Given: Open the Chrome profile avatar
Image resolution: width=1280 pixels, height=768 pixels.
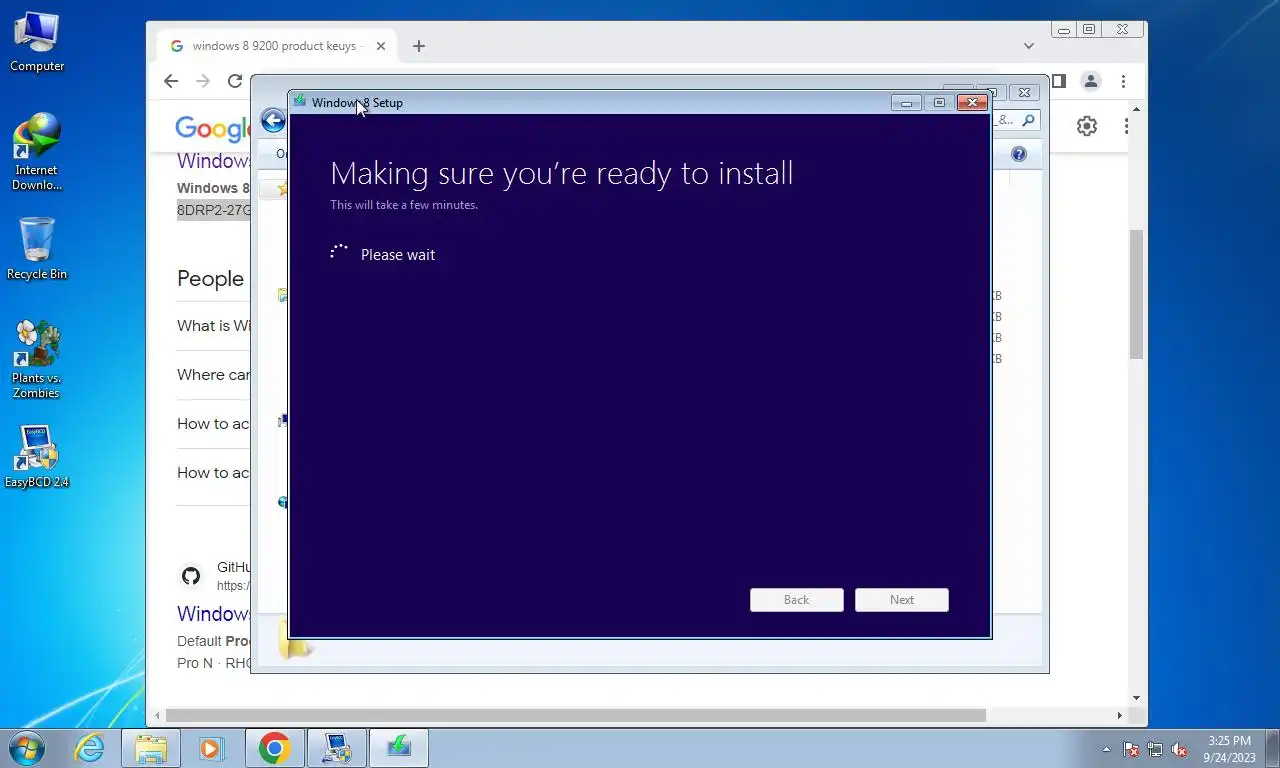Looking at the screenshot, I should 1091,81.
